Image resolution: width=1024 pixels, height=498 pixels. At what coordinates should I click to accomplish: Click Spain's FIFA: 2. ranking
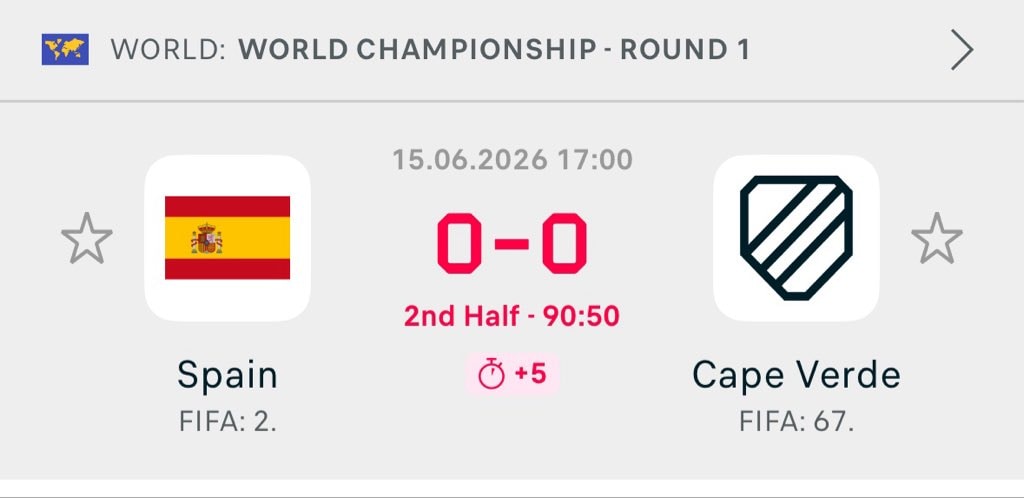[227, 421]
